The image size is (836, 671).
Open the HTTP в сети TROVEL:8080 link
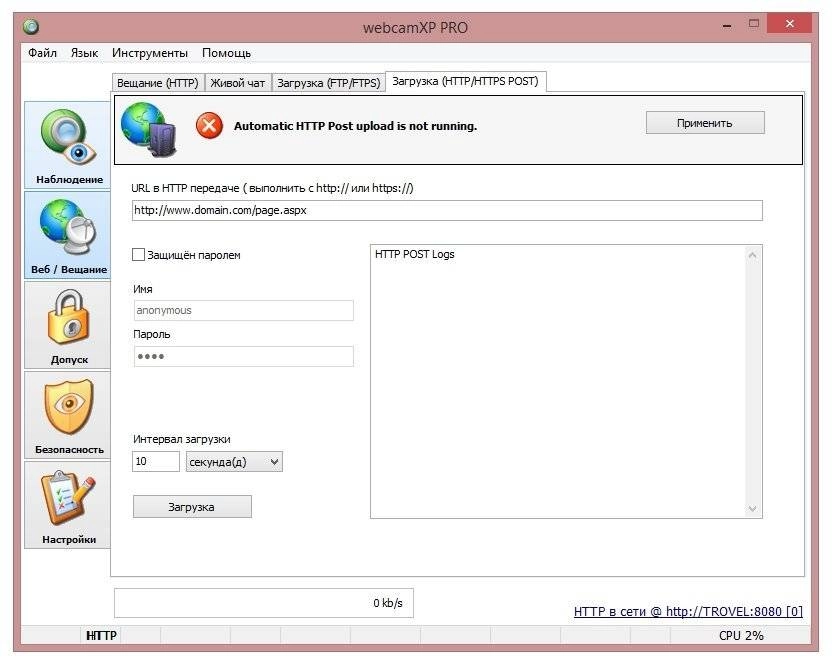[688, 611]
